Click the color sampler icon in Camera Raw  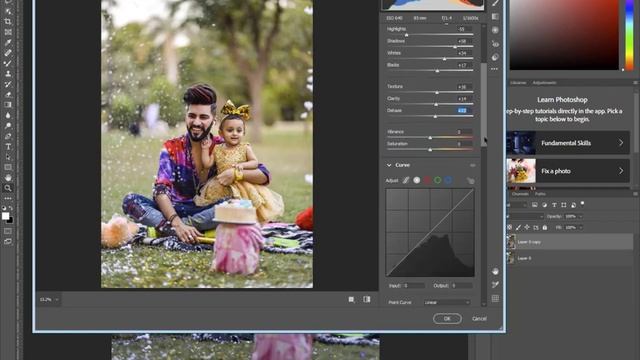coord(496,284)
